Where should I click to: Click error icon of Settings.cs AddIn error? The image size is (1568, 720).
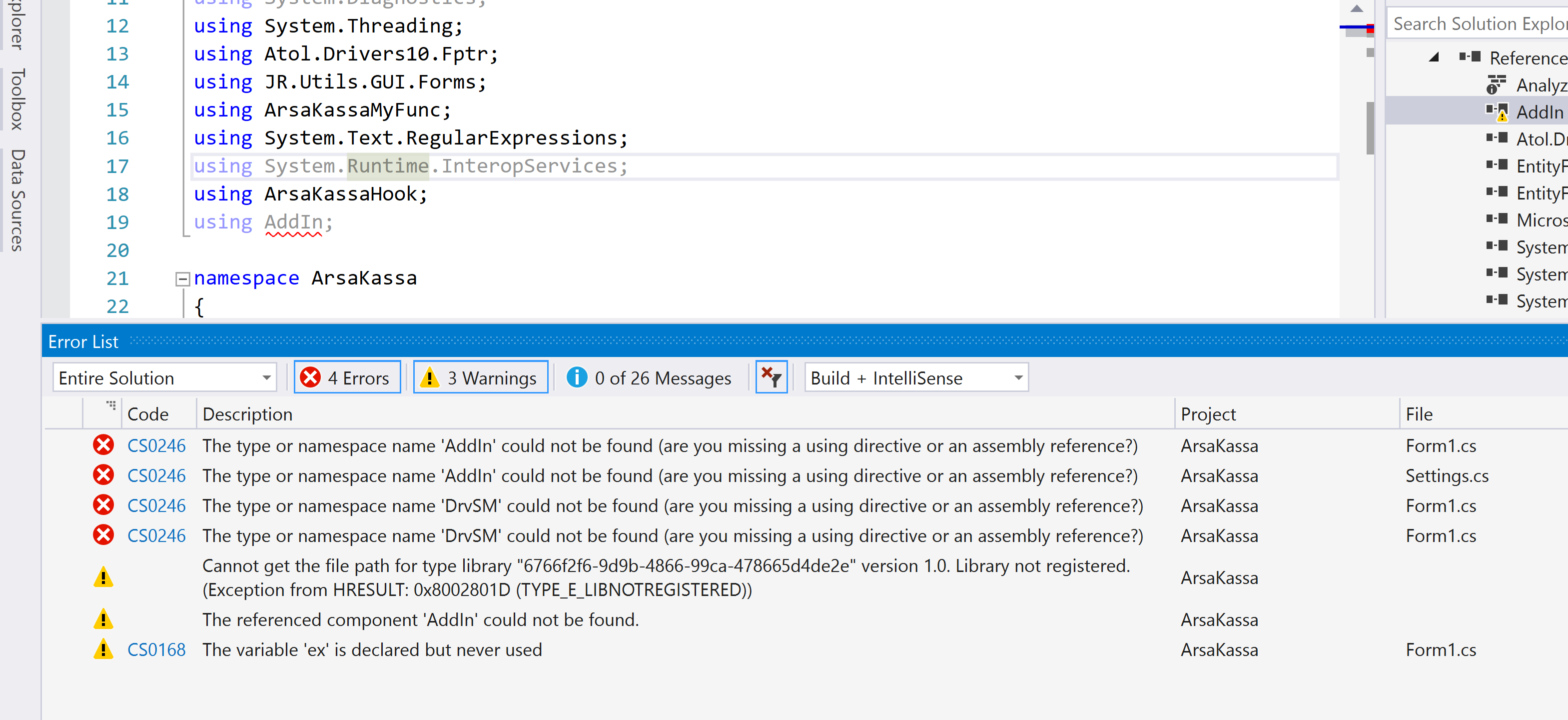click(103, 475)
